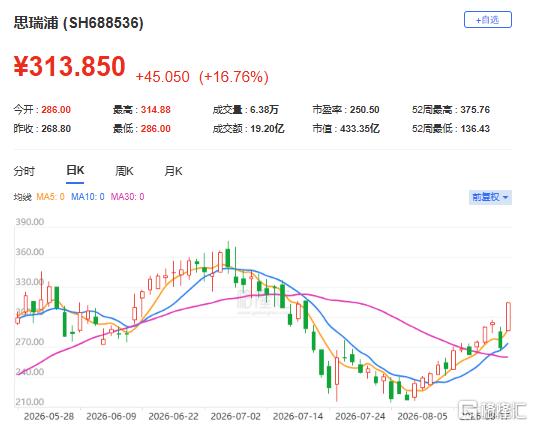Add stock with the +自选 button

click(487, 20)
